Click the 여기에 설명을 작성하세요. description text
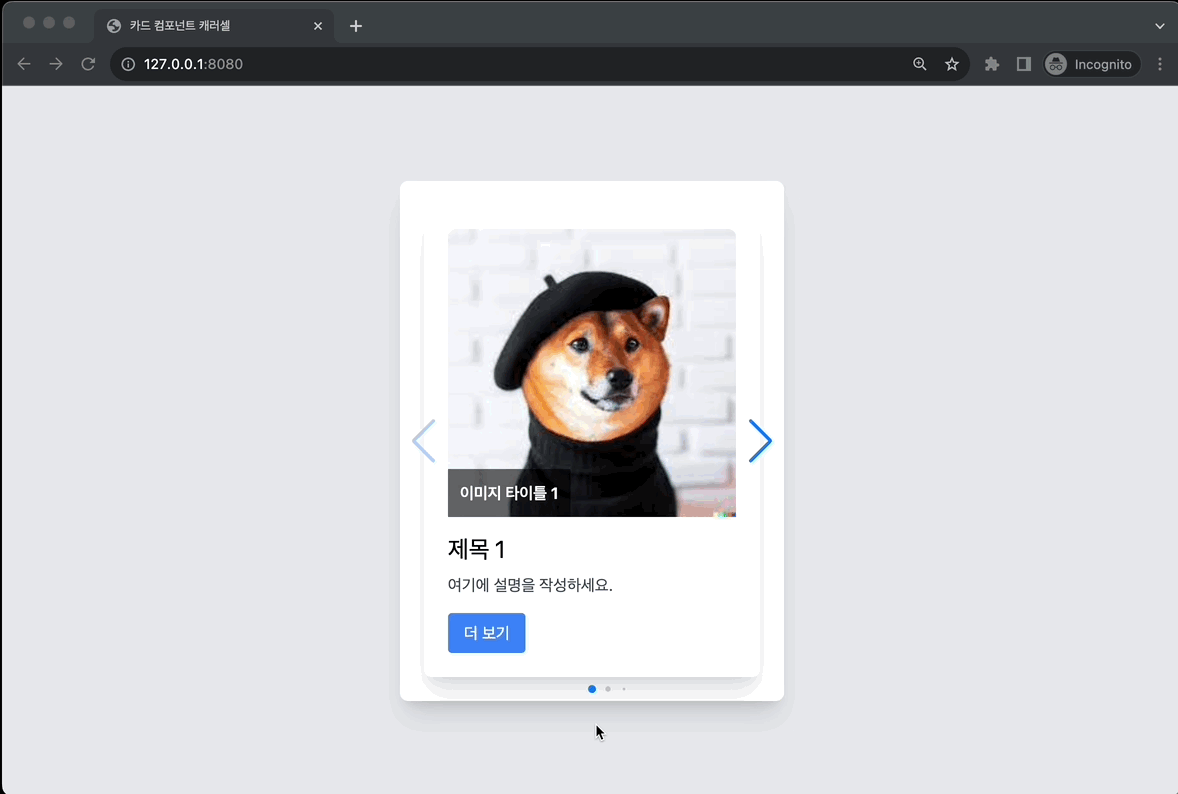The width and height of the screenshot is (1178, 794). pyautogui.click(x=530, y=585)
